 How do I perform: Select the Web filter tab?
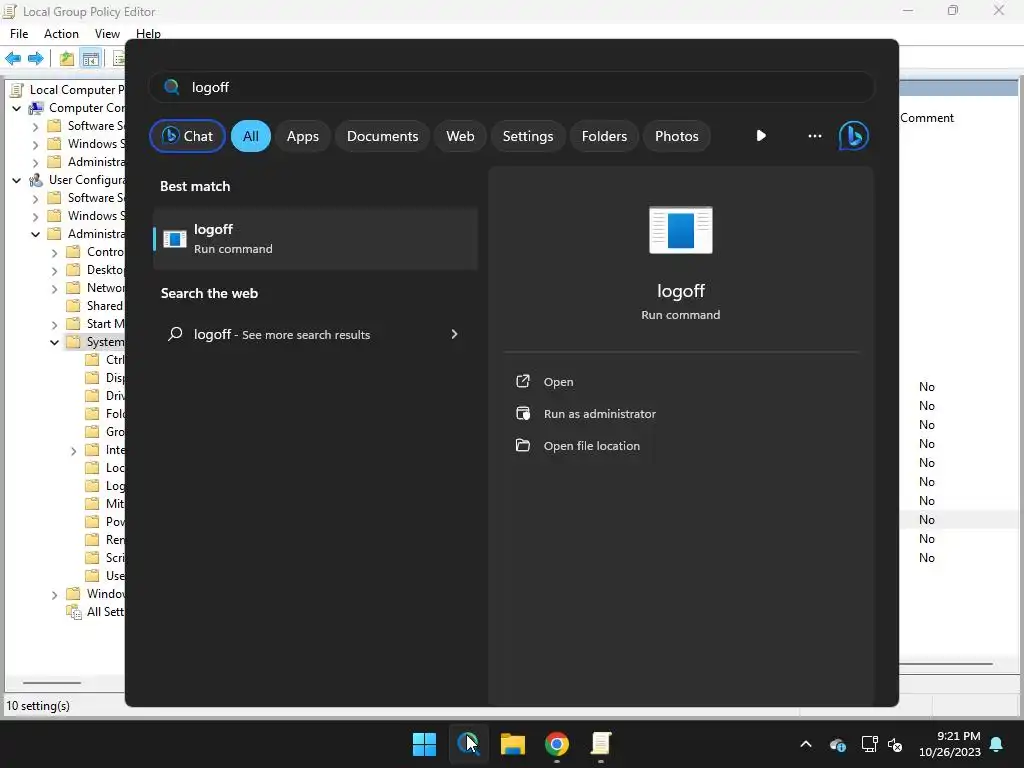point(460,136)
